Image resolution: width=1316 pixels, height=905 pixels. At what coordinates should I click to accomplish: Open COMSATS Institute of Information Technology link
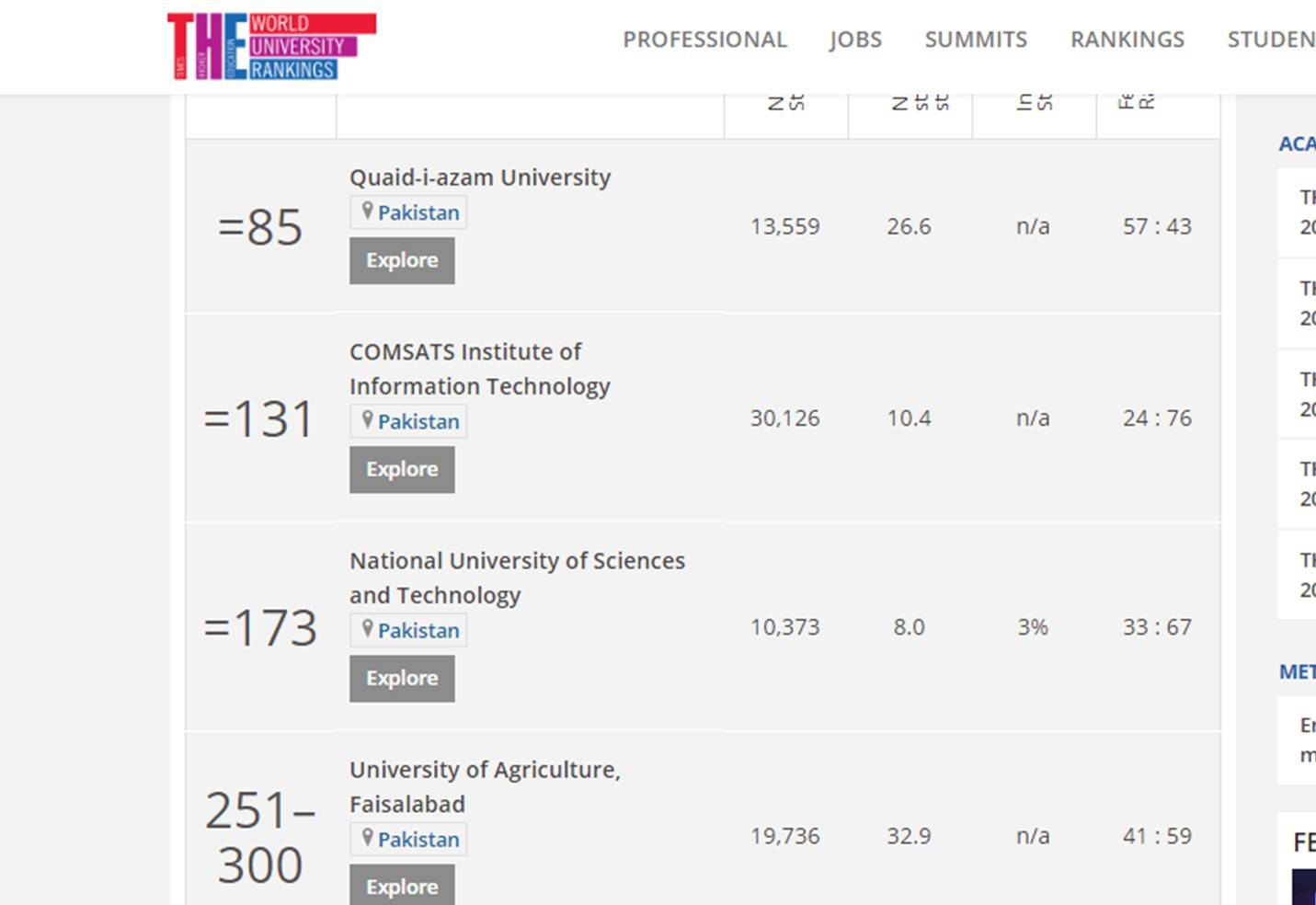(x=479, y=369)
